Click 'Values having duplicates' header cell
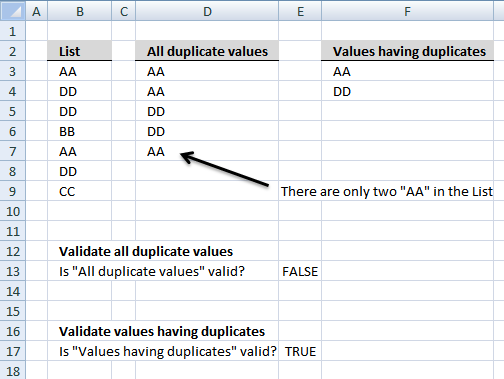504x379 pixels. tap(407, 51)
